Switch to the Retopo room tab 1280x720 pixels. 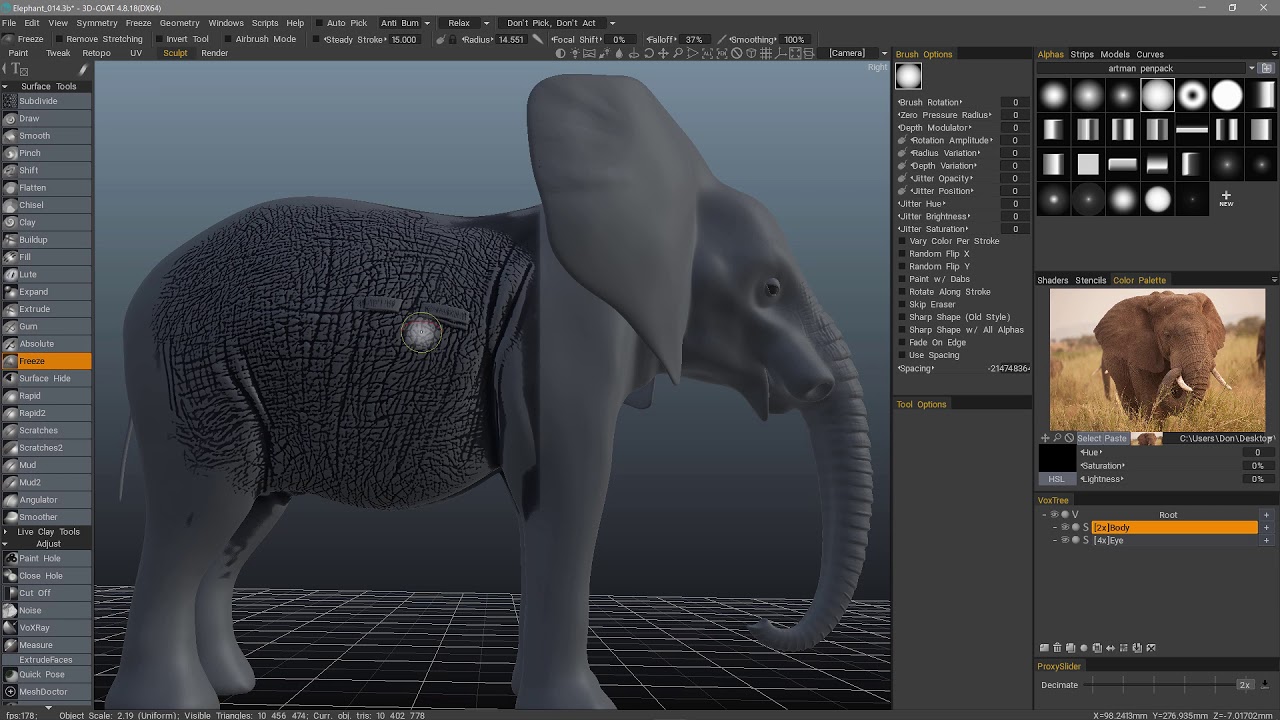point(97,53)
